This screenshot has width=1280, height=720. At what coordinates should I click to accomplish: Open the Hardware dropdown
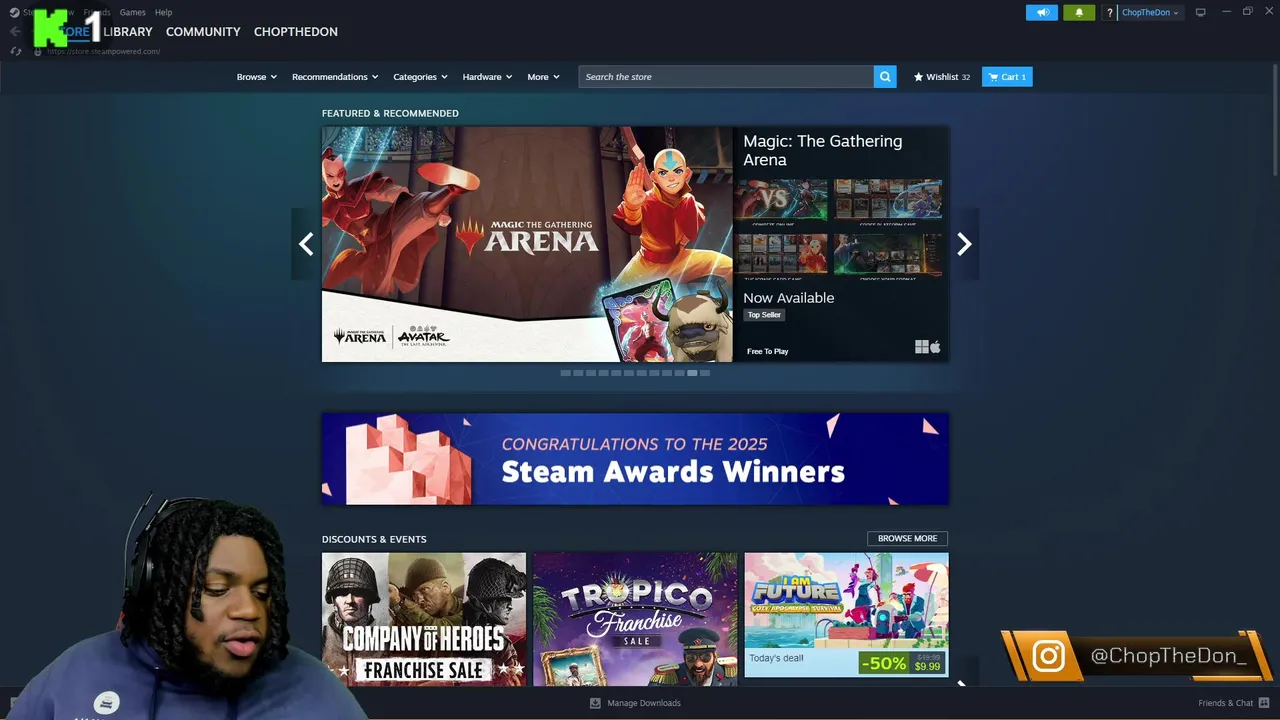tap(487, 77)
